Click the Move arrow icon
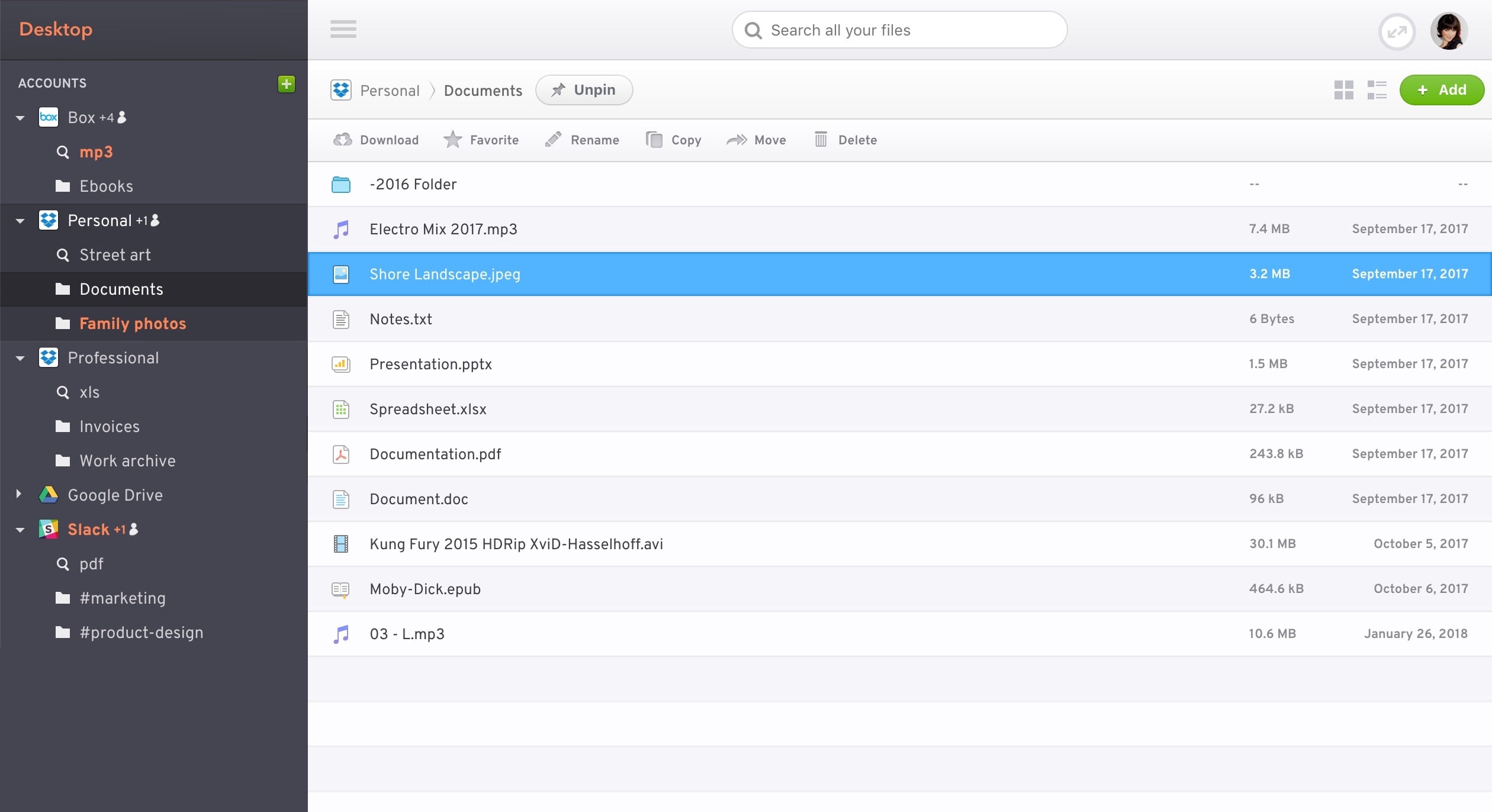 736,139
